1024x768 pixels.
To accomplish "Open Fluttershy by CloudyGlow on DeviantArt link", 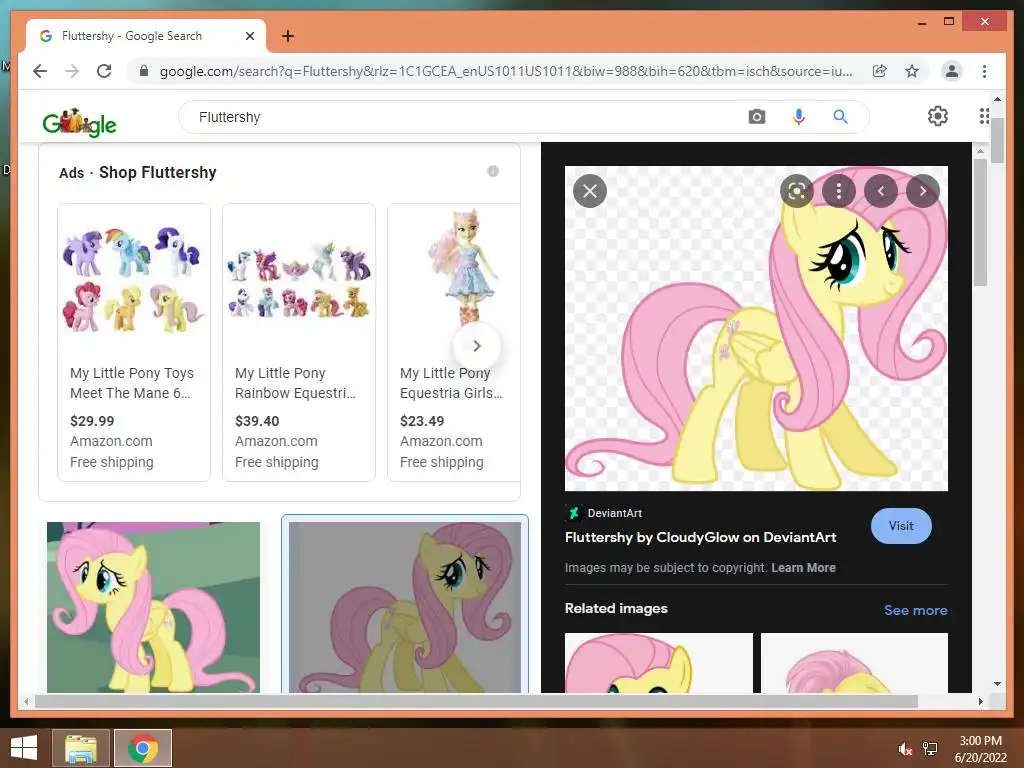I will [x=700, y=537].
